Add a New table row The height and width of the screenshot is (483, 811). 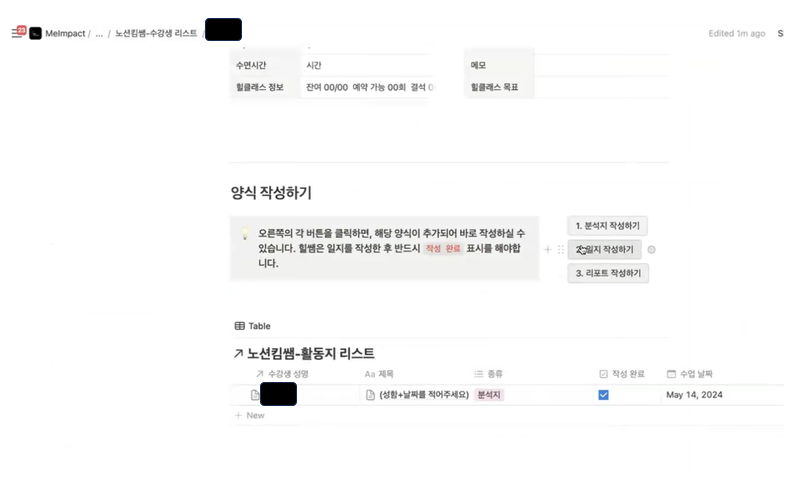(250, 415)
